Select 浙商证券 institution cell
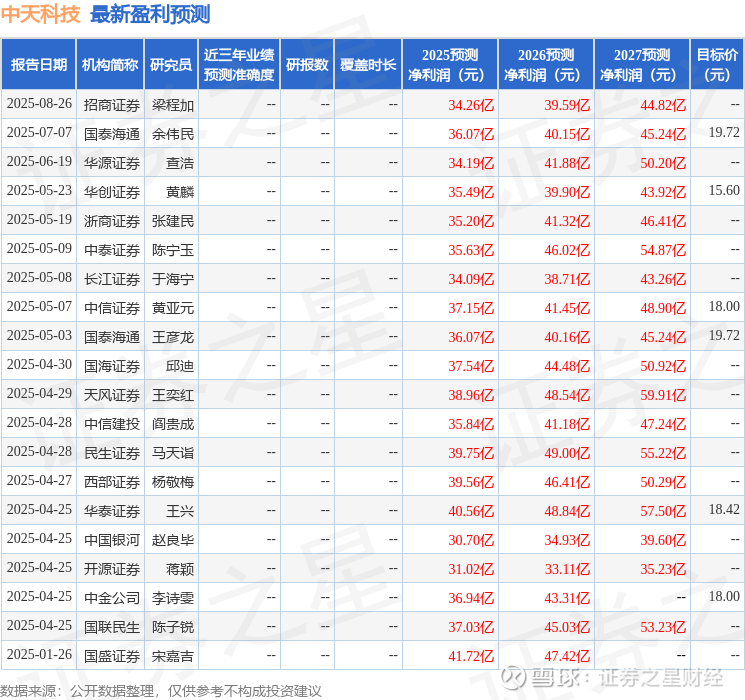The height and width of the screenshot is (700, 745). tap(112, 221)
